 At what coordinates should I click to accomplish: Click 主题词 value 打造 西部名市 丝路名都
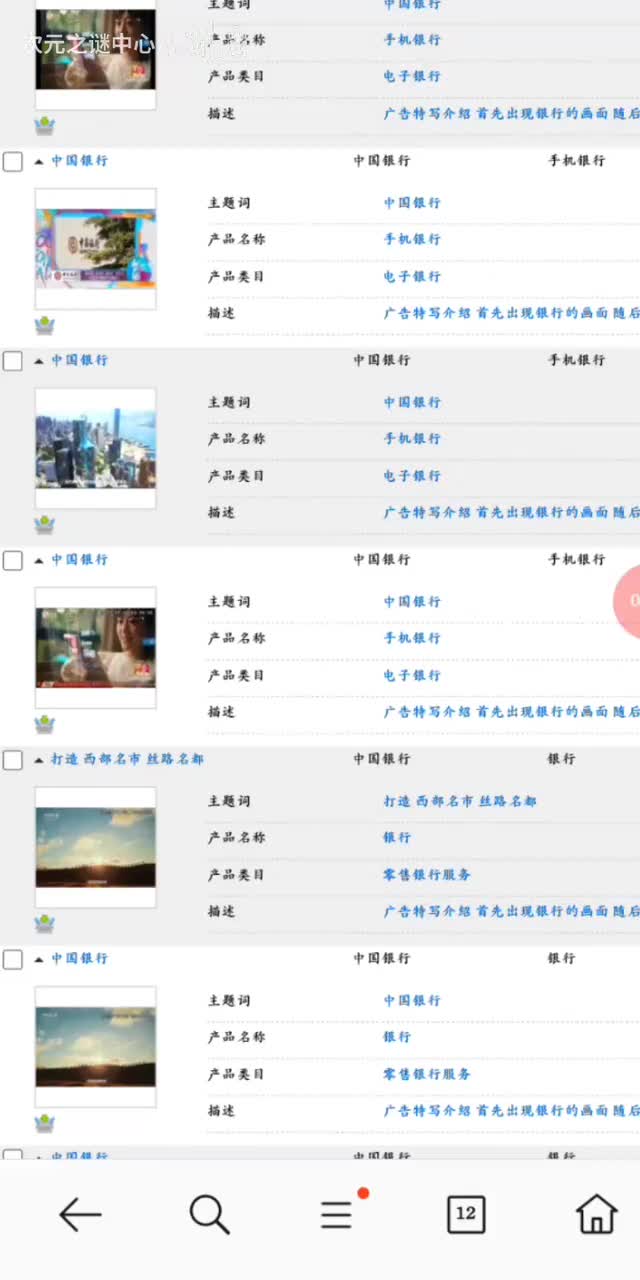point(460,801)
